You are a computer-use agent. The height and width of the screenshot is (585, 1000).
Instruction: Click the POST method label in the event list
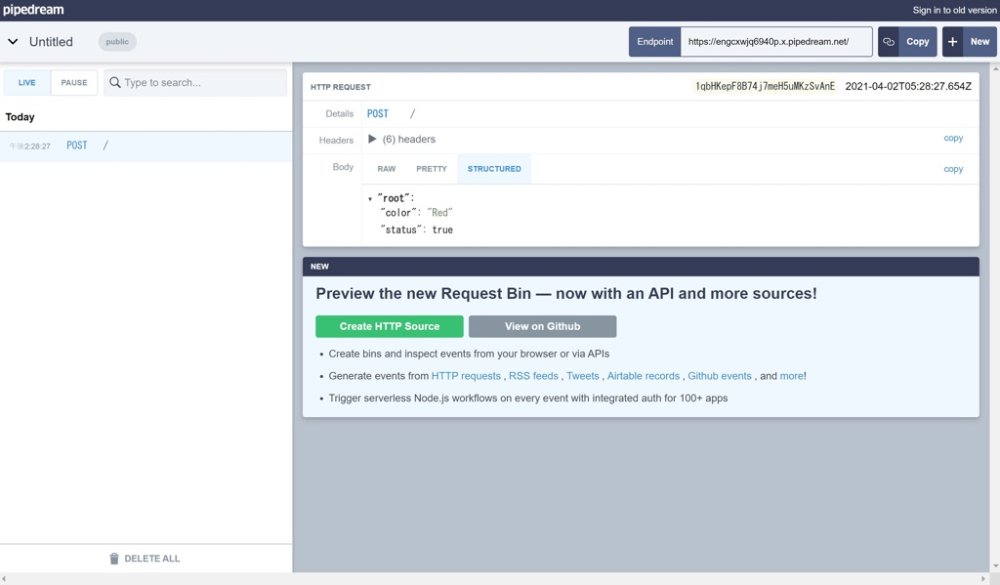tap(75, 145)
